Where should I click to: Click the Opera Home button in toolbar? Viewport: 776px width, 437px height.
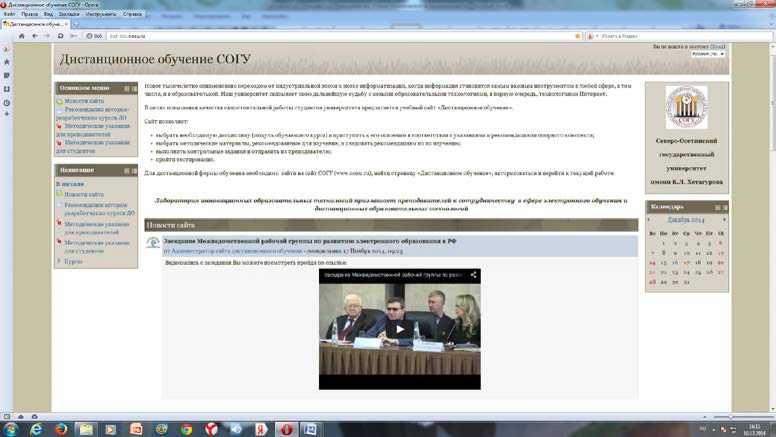coord(21,36)
